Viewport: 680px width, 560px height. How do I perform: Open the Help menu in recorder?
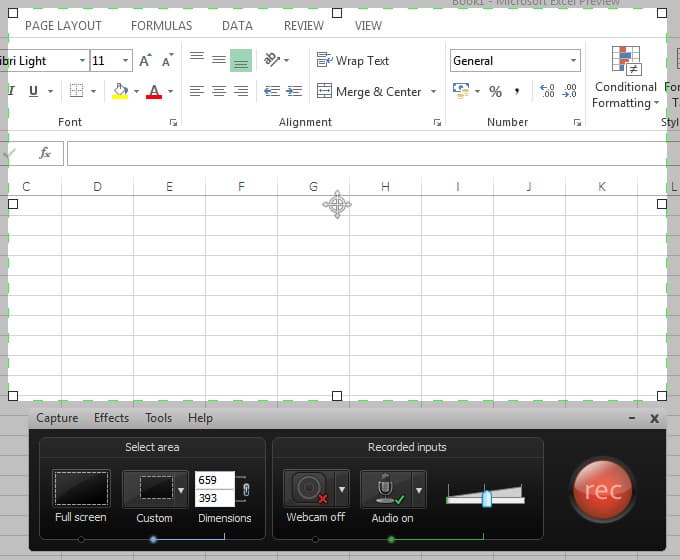200,418
